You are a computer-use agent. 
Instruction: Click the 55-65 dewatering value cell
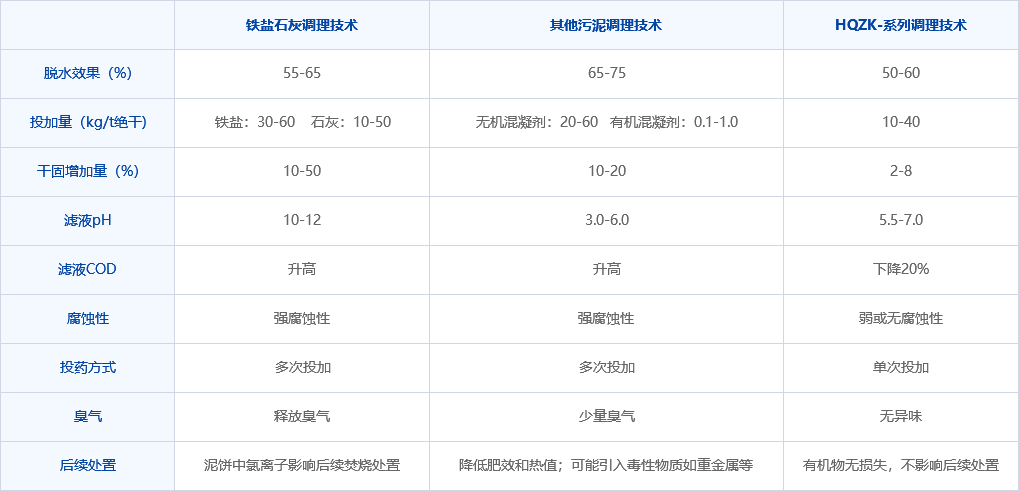point(302,73)
